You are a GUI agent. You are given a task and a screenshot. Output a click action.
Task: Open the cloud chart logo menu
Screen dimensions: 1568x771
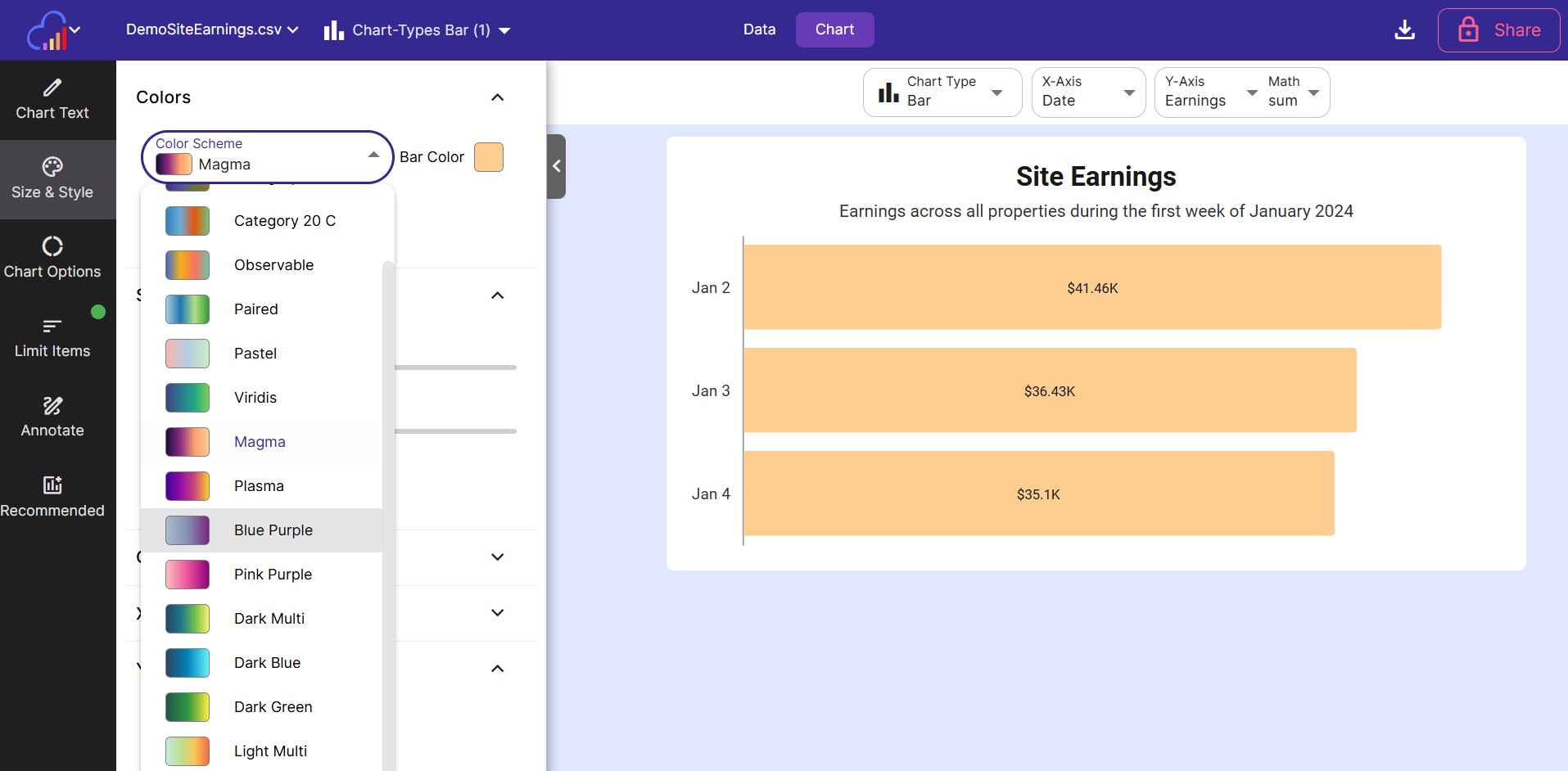click(53, 30)
